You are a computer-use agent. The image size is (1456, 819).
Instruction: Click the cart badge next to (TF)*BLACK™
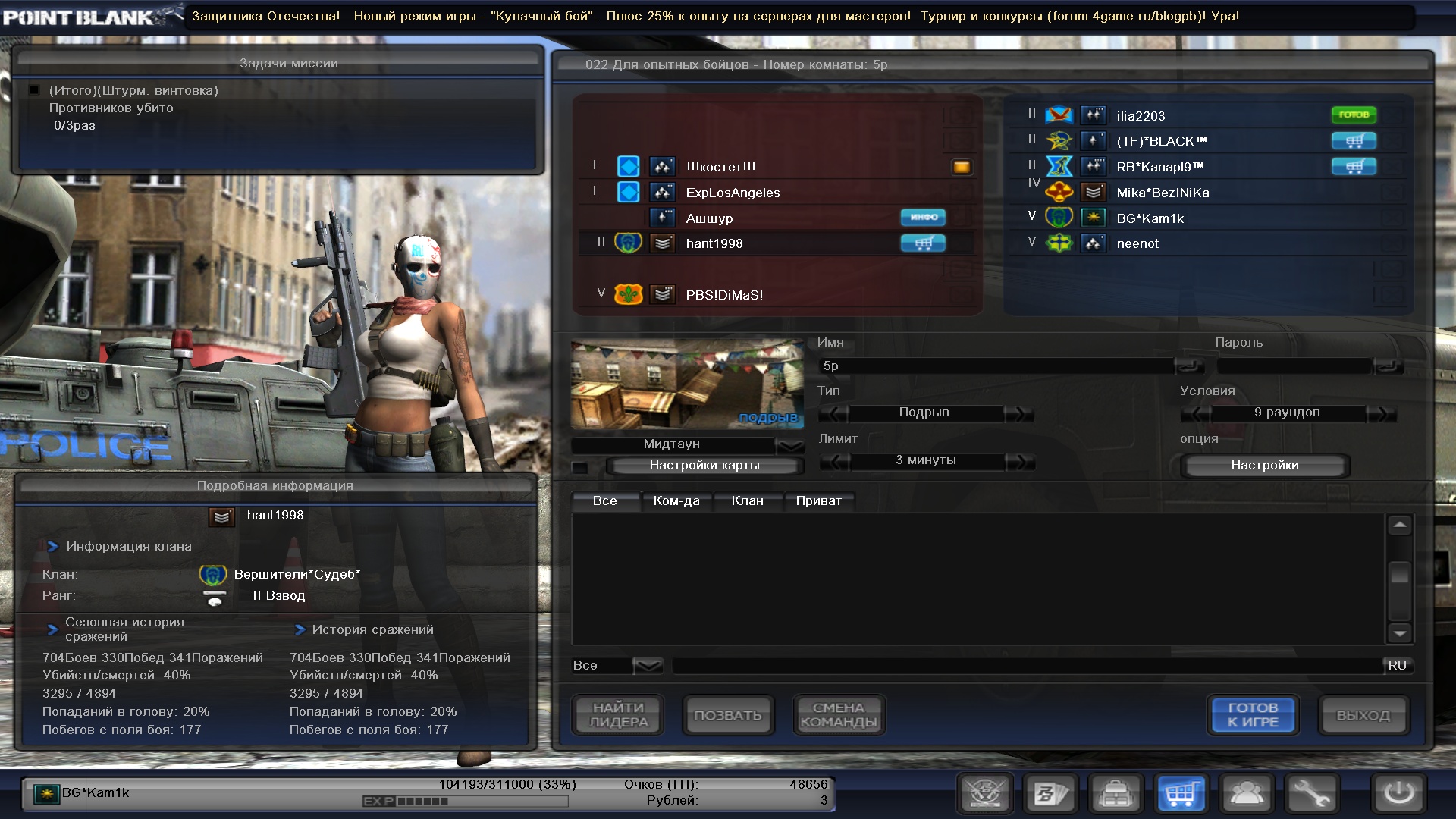coord(1354,141)
